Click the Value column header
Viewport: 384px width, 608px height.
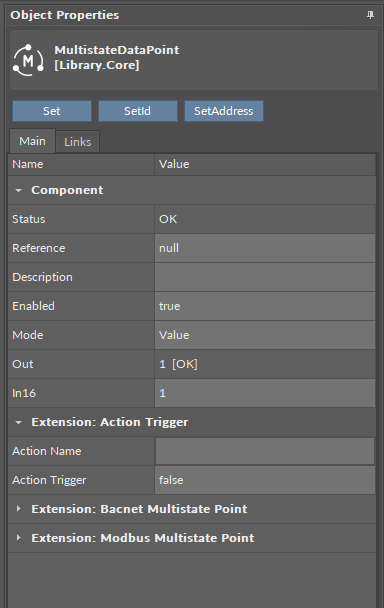point(265,164)
